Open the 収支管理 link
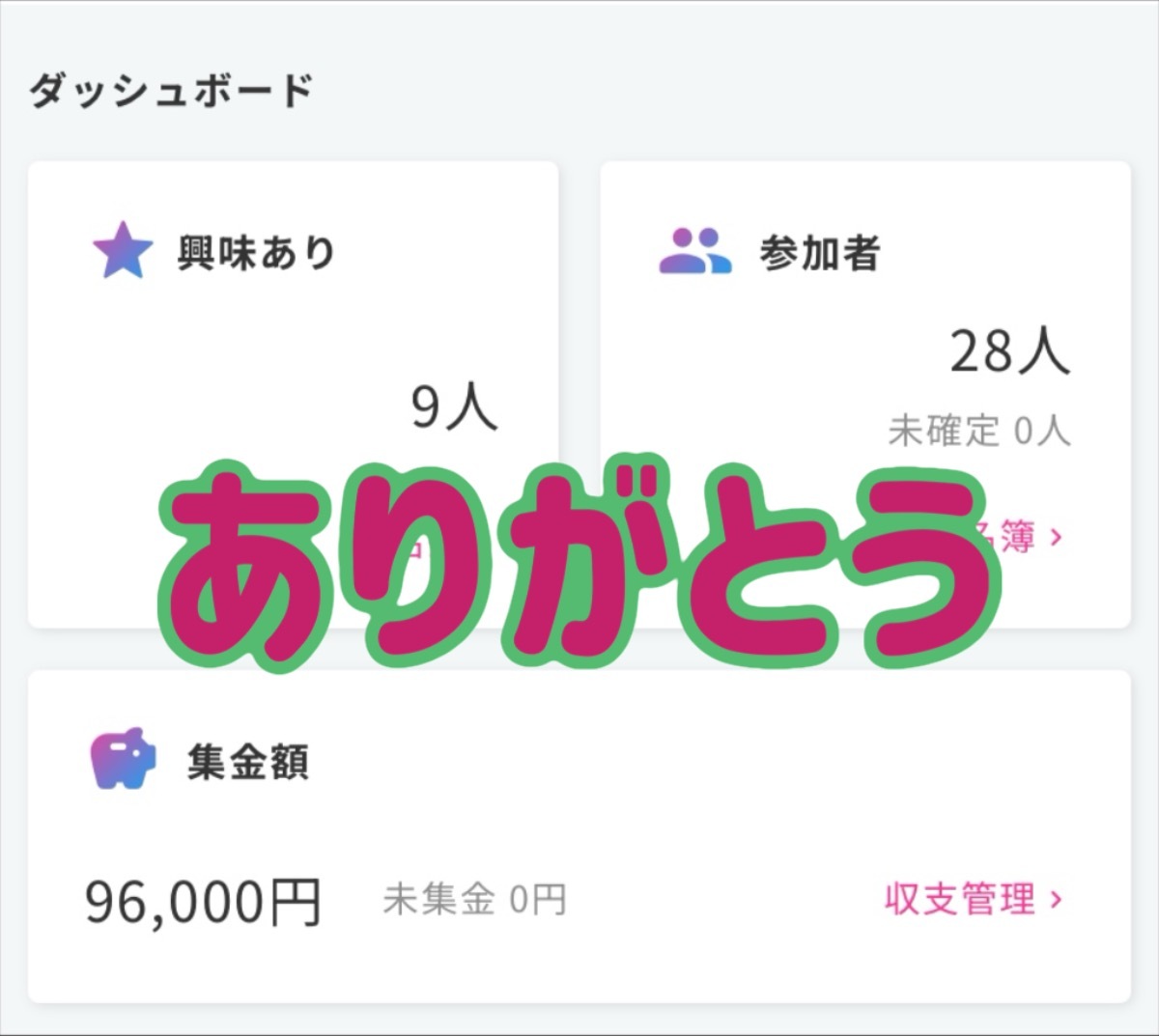 coord(960,900)
